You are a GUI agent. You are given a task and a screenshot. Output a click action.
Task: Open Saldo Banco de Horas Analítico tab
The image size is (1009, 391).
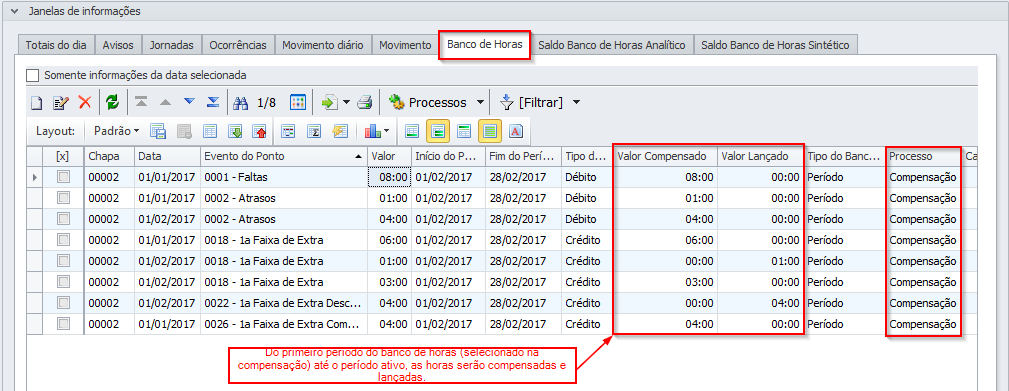pos(612,45)
